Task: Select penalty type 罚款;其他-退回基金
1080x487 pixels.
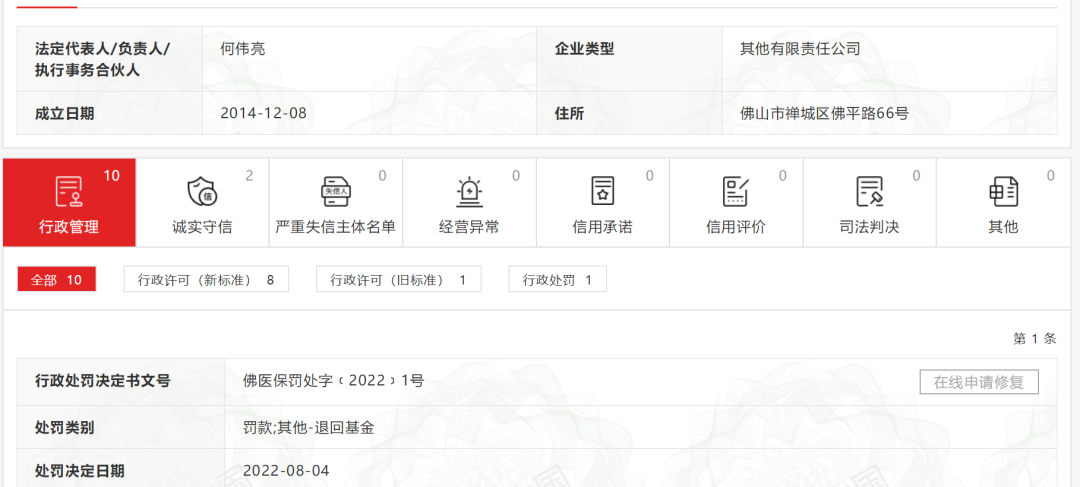Action: pos(309,428)
